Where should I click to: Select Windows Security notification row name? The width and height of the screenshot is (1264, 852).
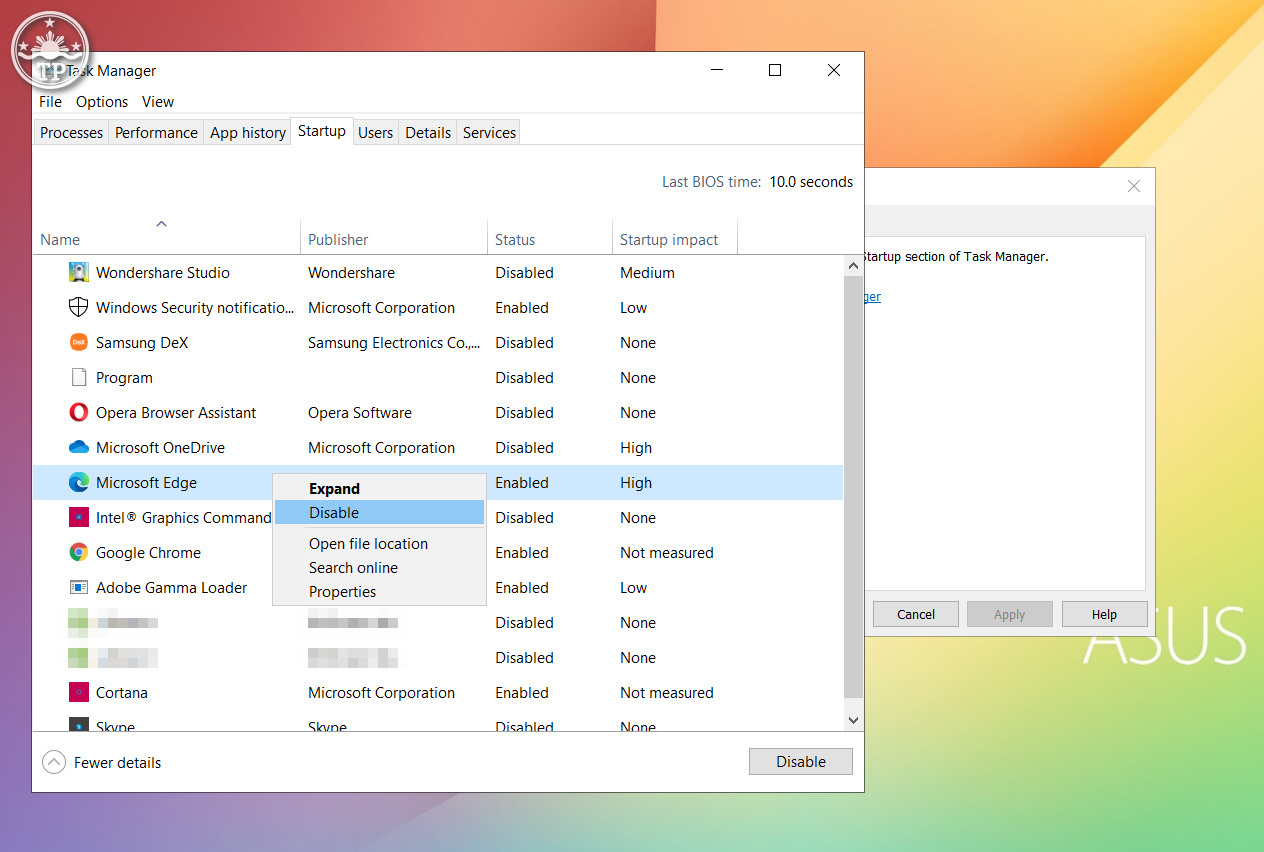coord(195,307)
